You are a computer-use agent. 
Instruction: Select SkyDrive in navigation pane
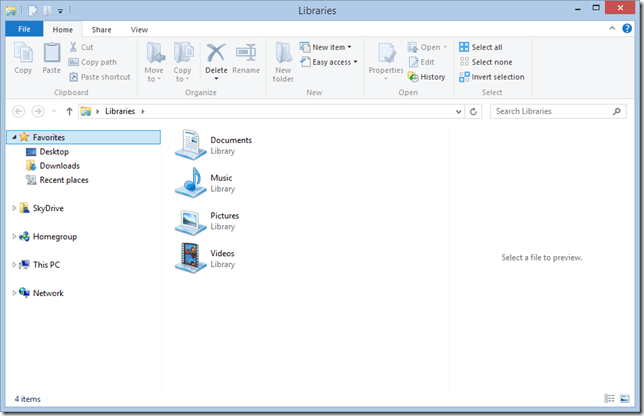click(41, 208)
